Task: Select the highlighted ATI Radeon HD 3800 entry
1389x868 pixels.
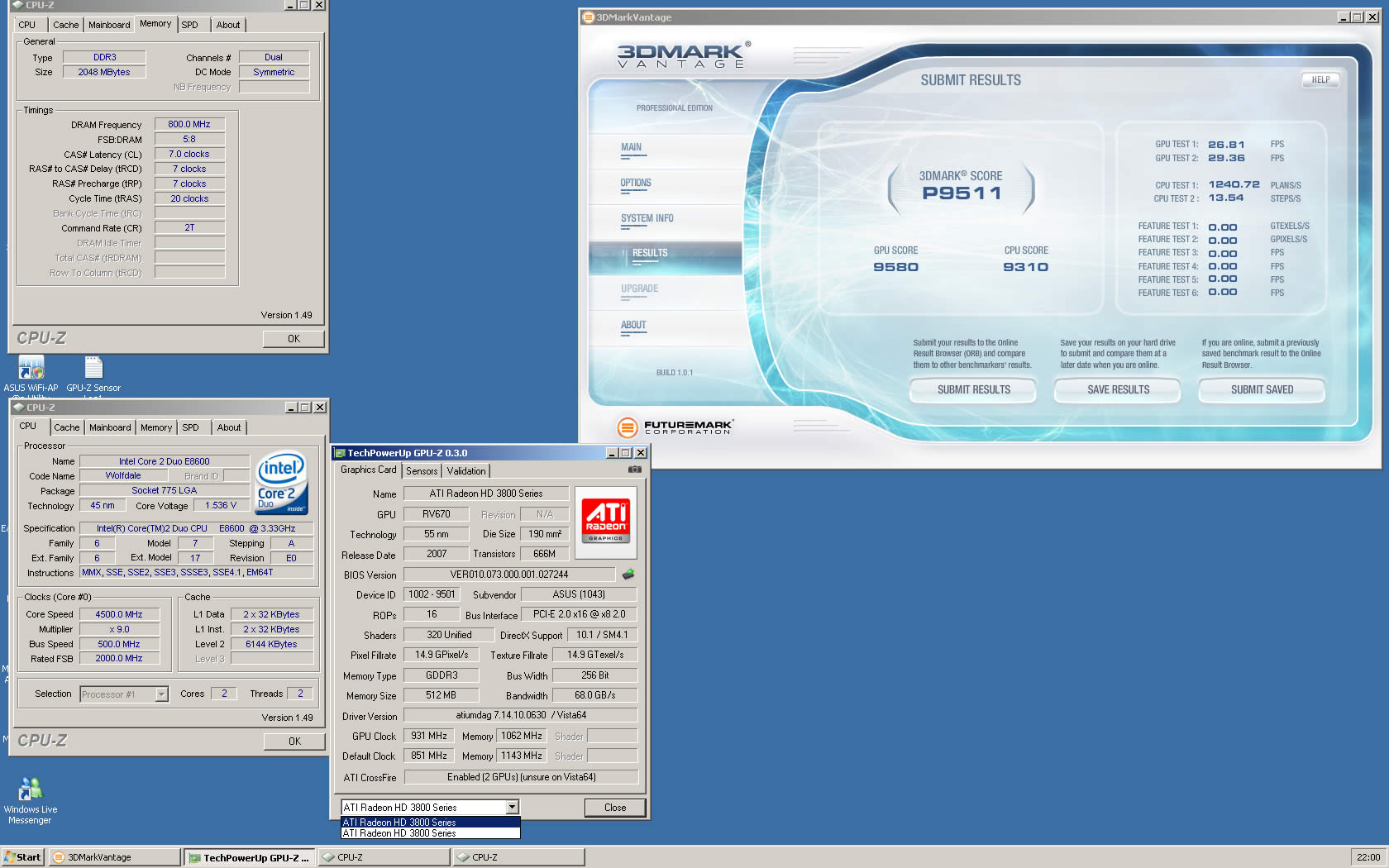Action: (430, 822)
